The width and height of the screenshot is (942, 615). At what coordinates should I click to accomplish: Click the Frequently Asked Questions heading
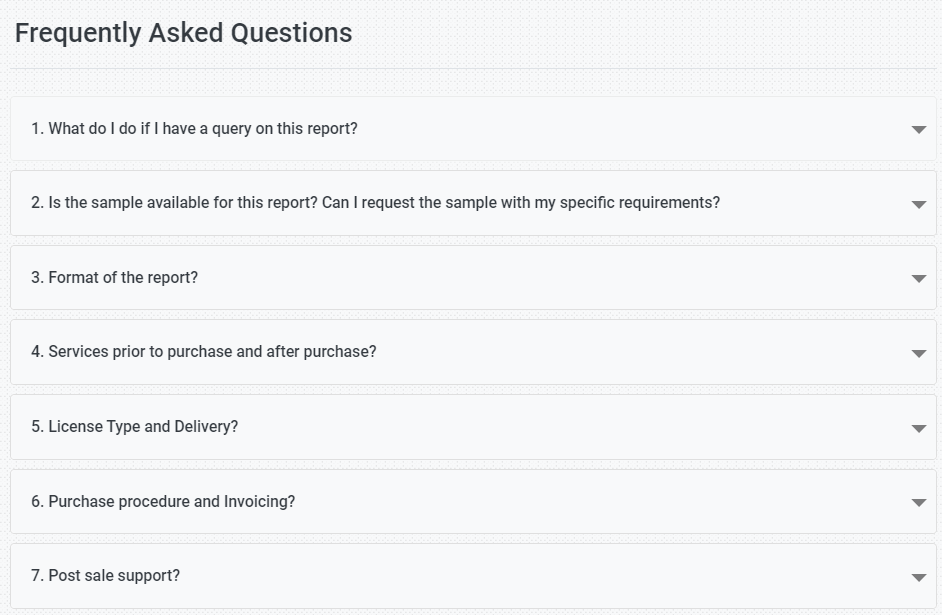183,33
